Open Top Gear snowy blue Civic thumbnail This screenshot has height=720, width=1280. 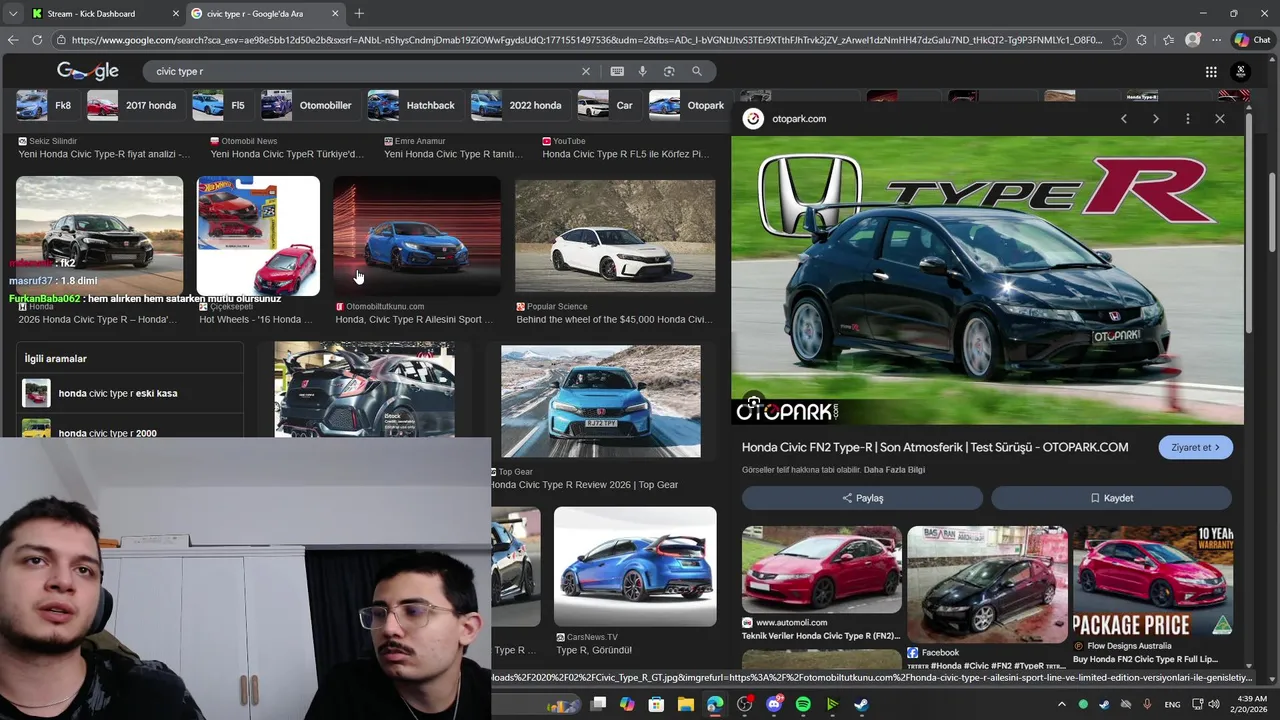(601, 401)
